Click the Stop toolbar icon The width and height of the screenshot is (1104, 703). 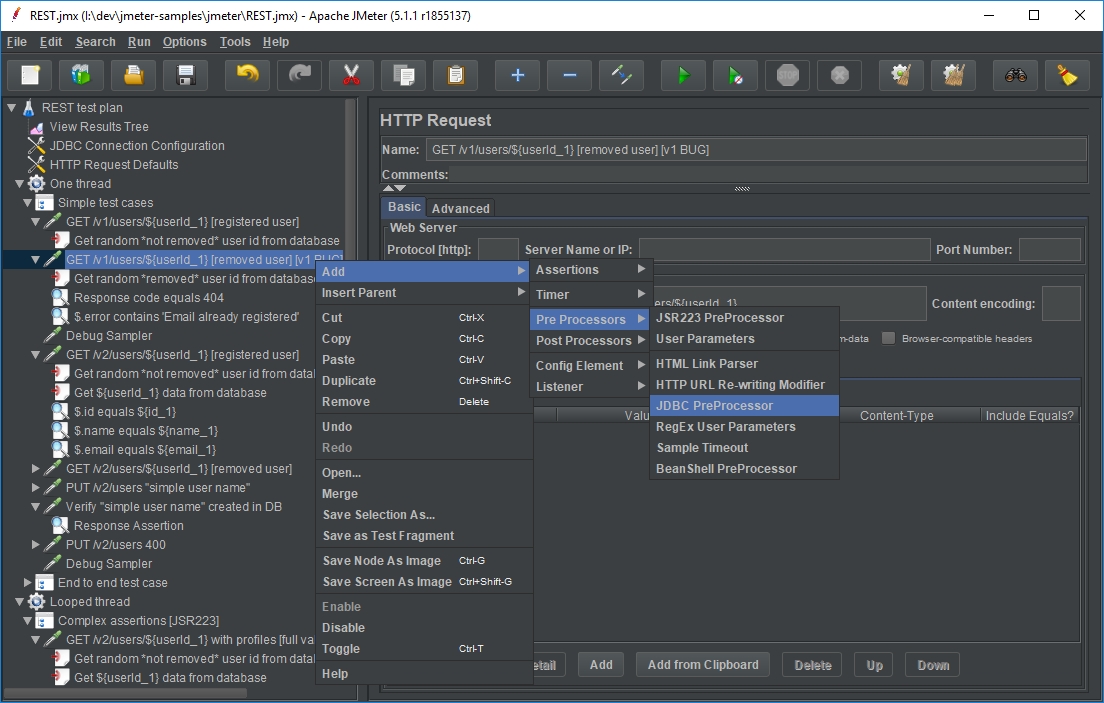coord(787,75)
